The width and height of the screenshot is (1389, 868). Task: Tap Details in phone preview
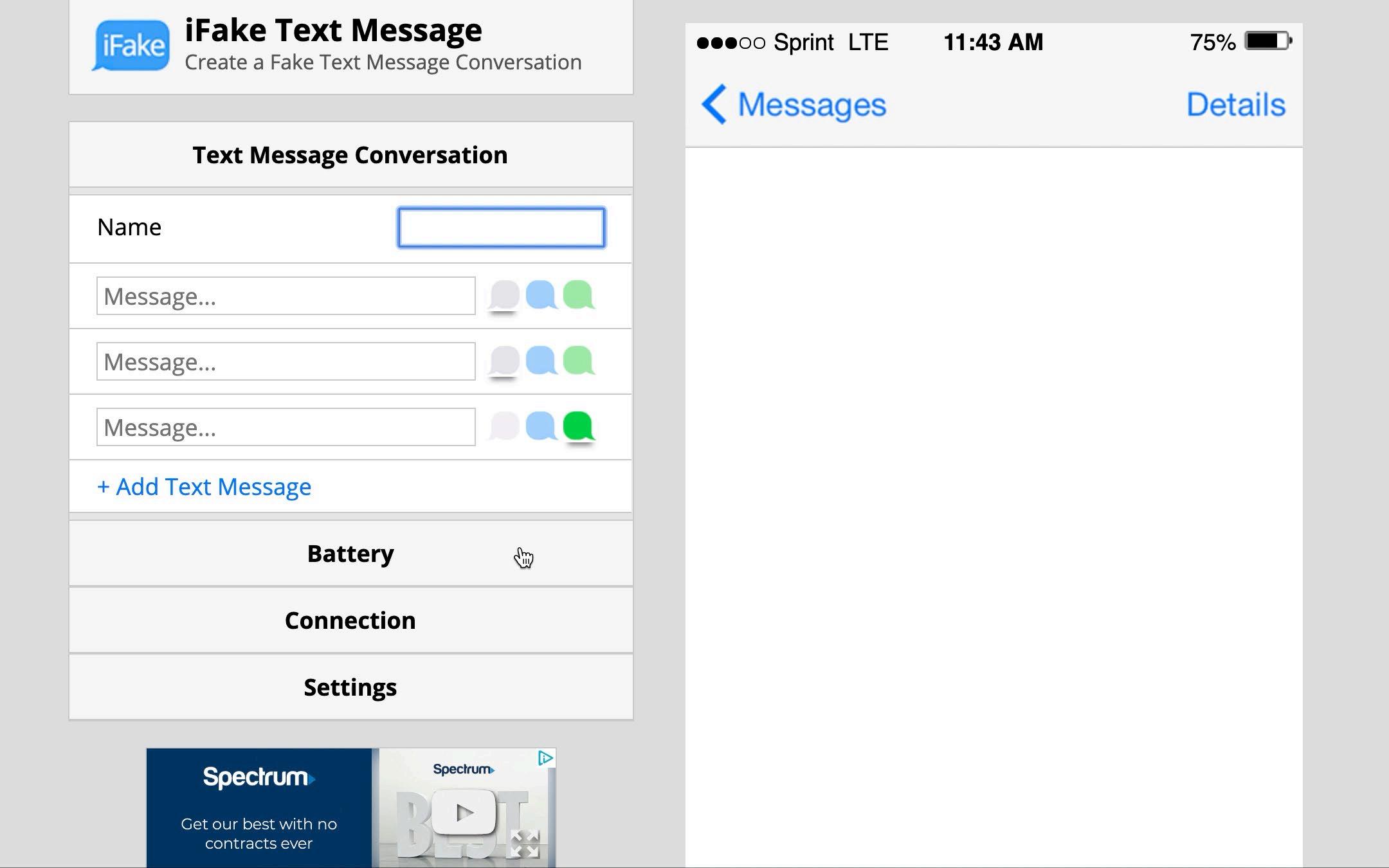1235,104
